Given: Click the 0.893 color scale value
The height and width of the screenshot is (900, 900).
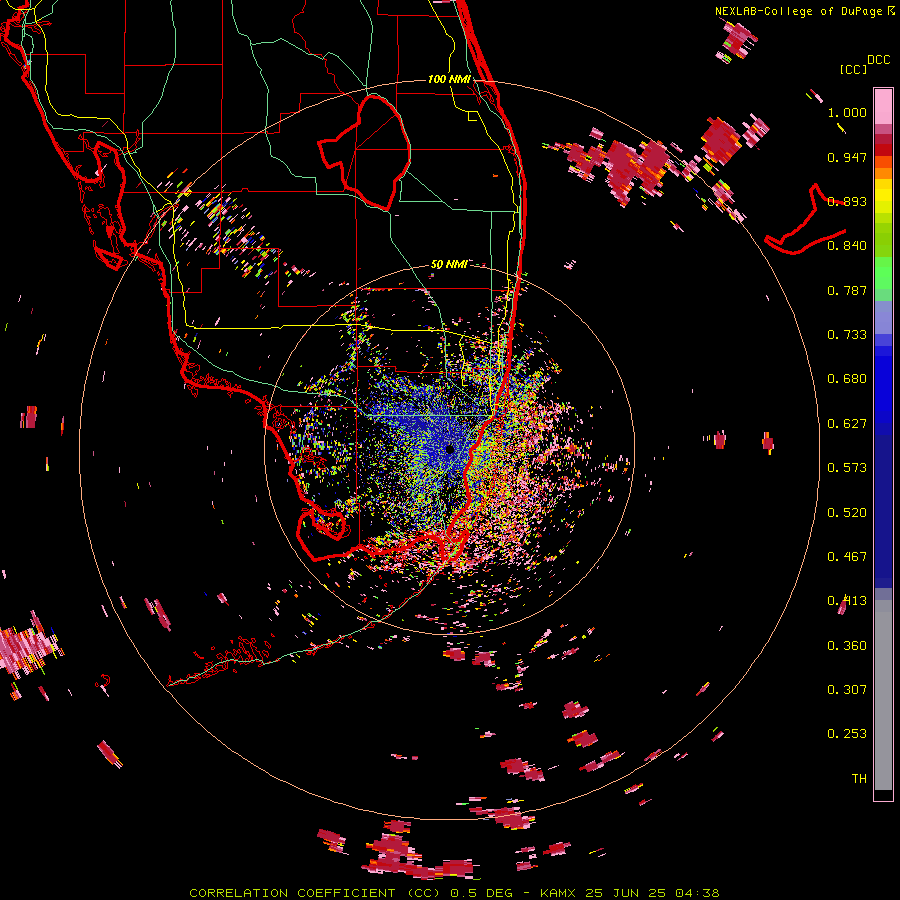Looking at the screenshot, I should coord(847,201).
